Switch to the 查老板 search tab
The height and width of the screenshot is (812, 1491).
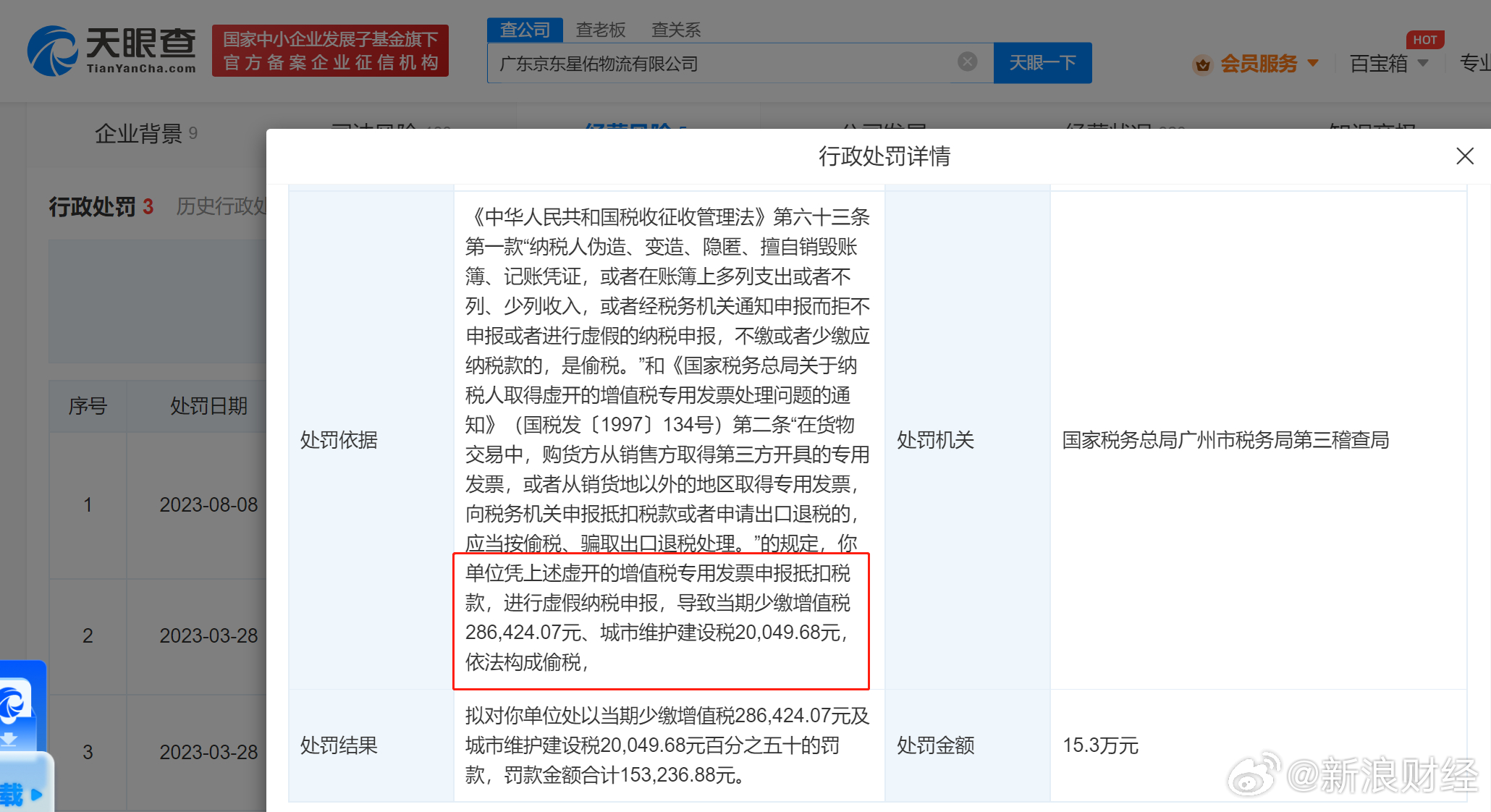pyautogui.click(x=600, y=30)
